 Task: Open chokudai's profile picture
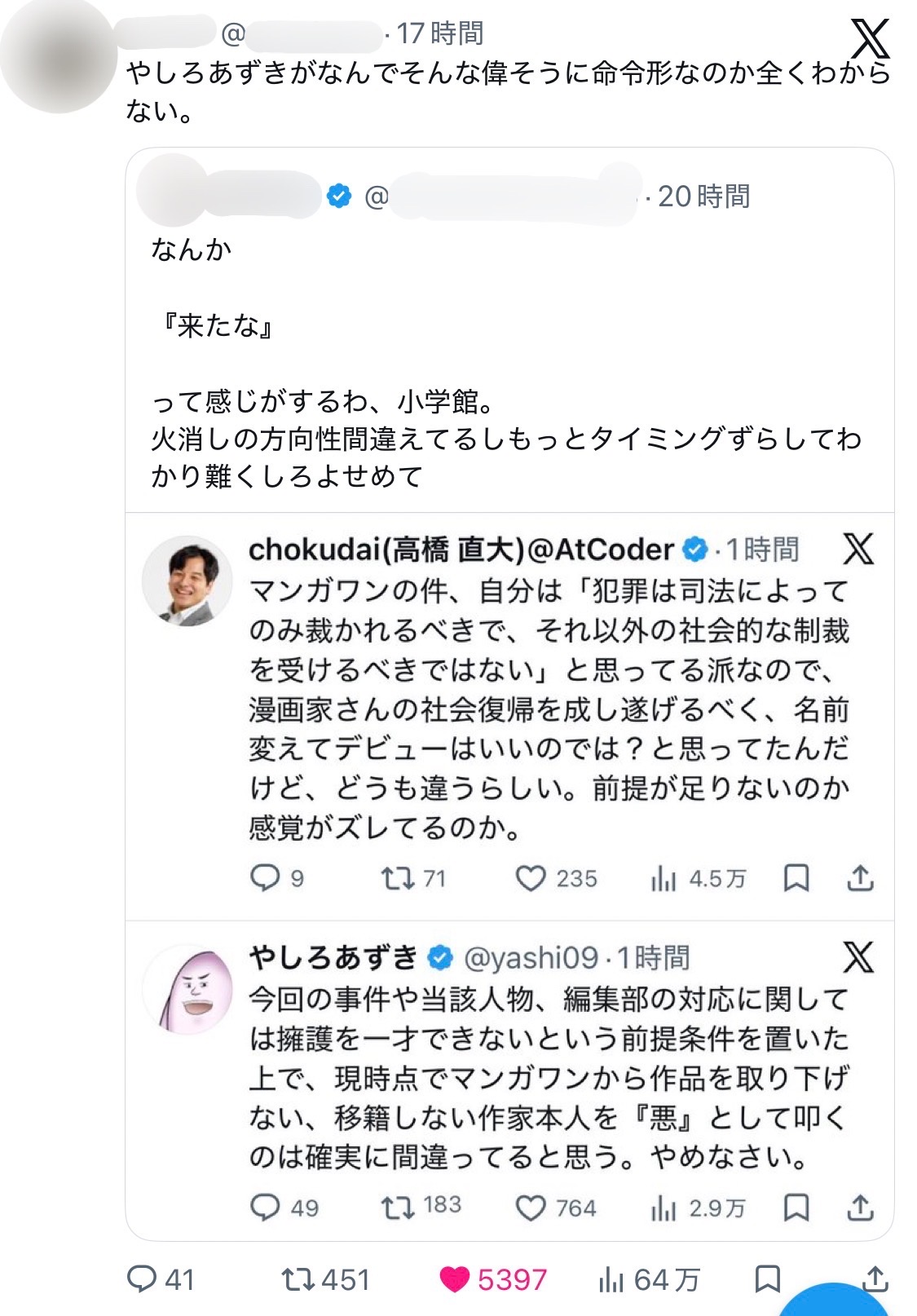(x=187, y=581)
